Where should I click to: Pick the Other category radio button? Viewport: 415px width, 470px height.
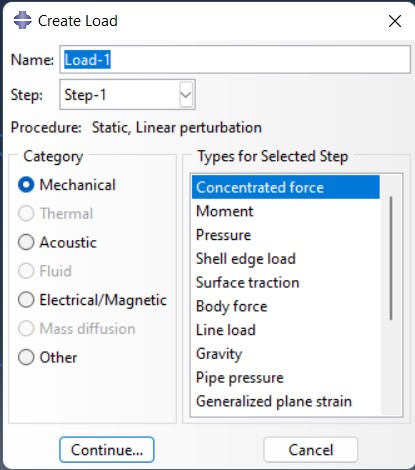26,357
